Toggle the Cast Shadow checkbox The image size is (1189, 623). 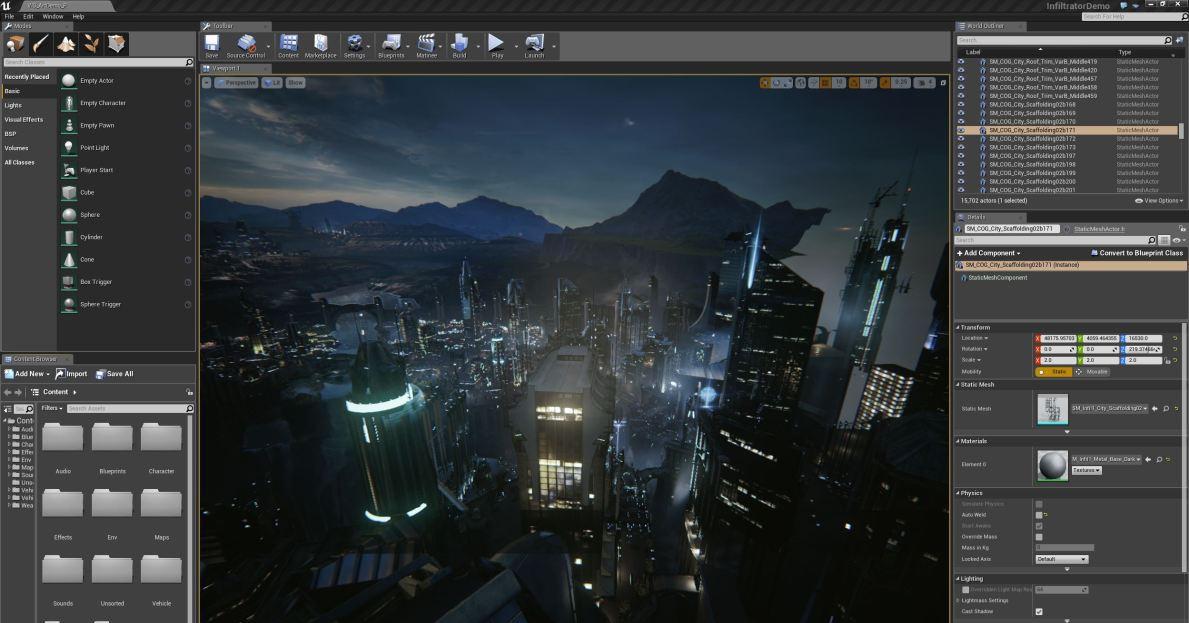coord(1039,612)
